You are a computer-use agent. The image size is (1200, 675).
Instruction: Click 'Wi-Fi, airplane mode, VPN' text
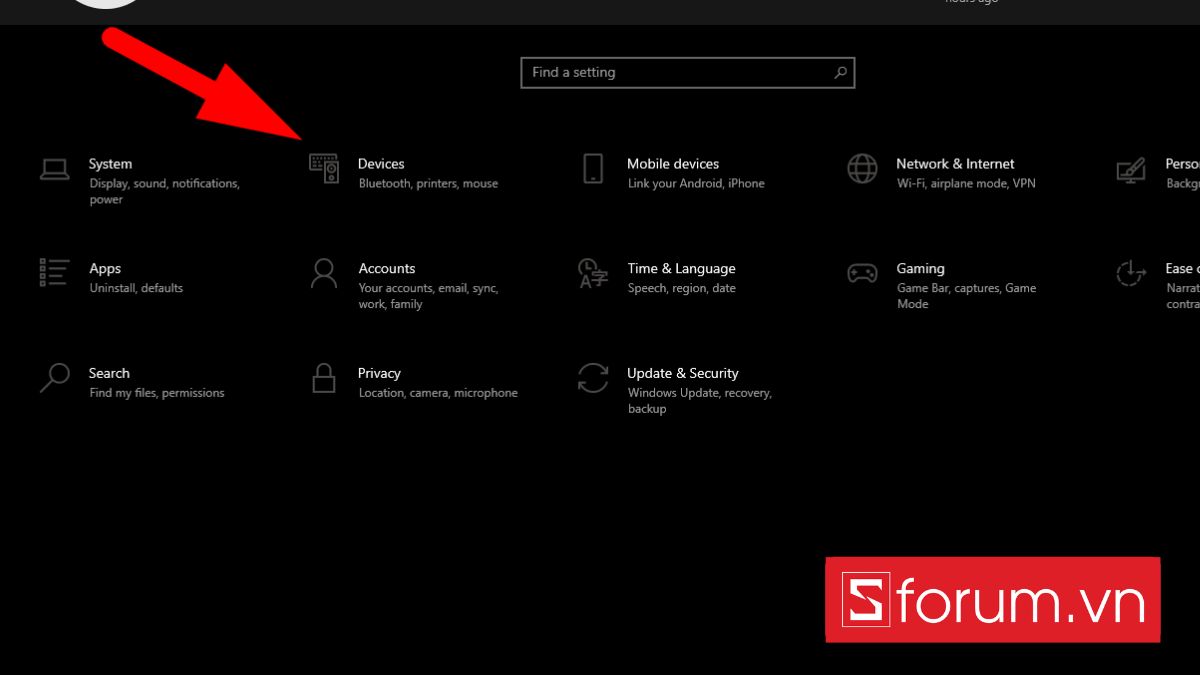966,184
